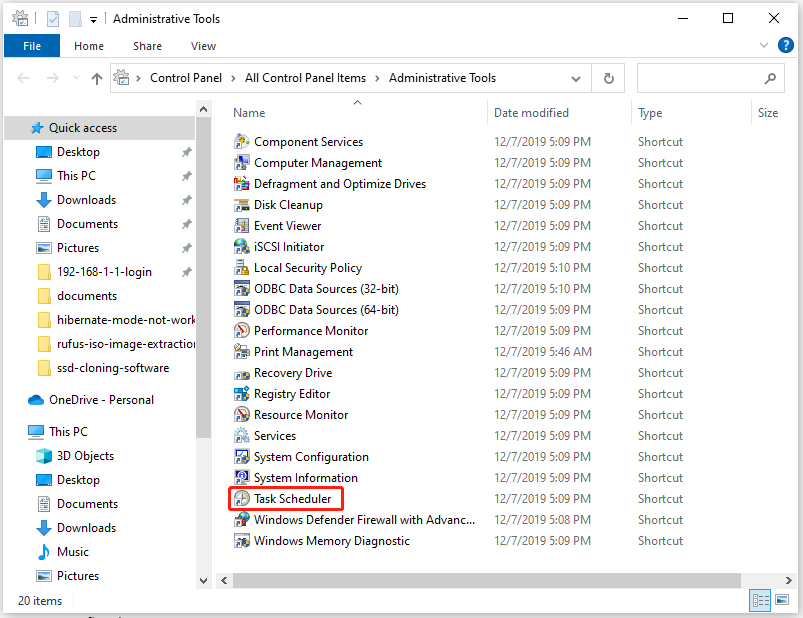Image resolution: width=803 pixels, height=618 pixels.
Task: Open Customize Quick Access Toolbar dropdown
Action: pyautogui.click(x=93, y=20)
